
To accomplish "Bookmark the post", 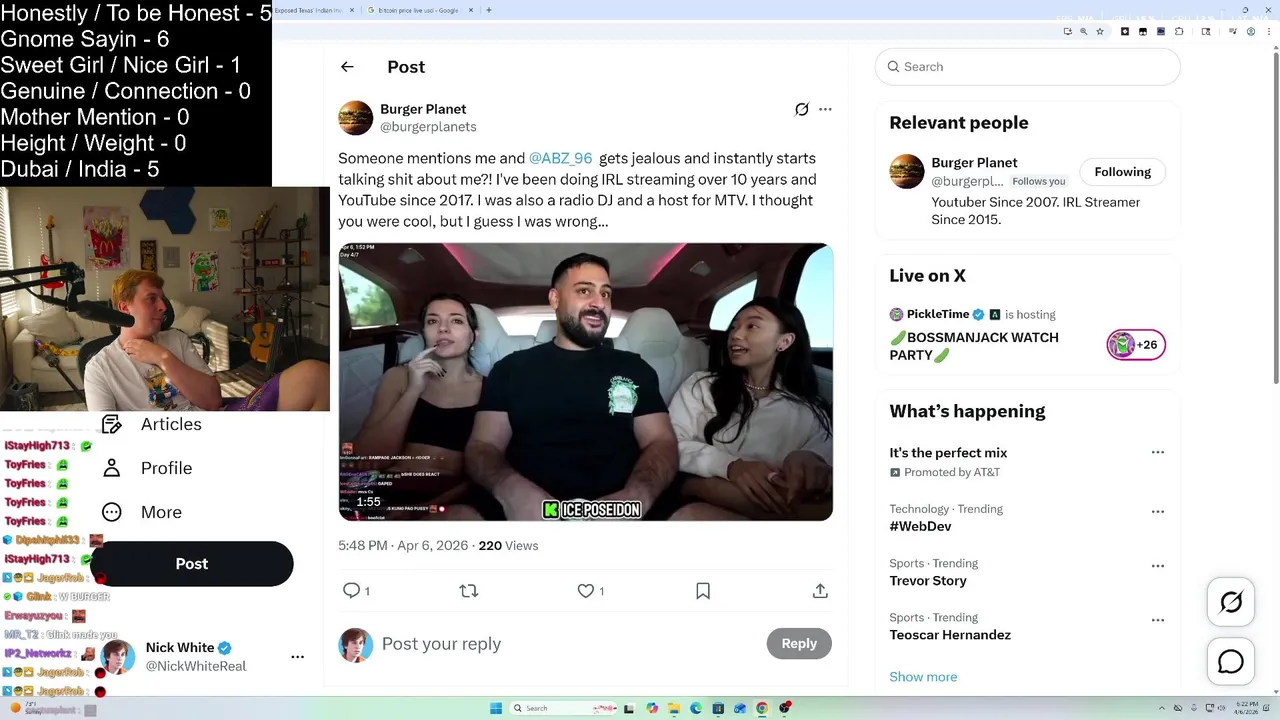I will tap(703, 591).
